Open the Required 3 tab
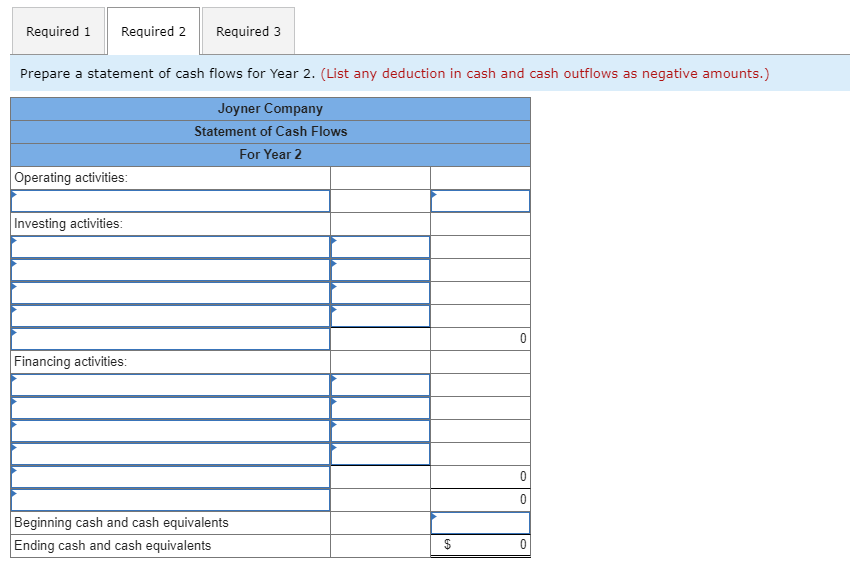The width and height of the screenshot is (850, 562). pos(248,31)
